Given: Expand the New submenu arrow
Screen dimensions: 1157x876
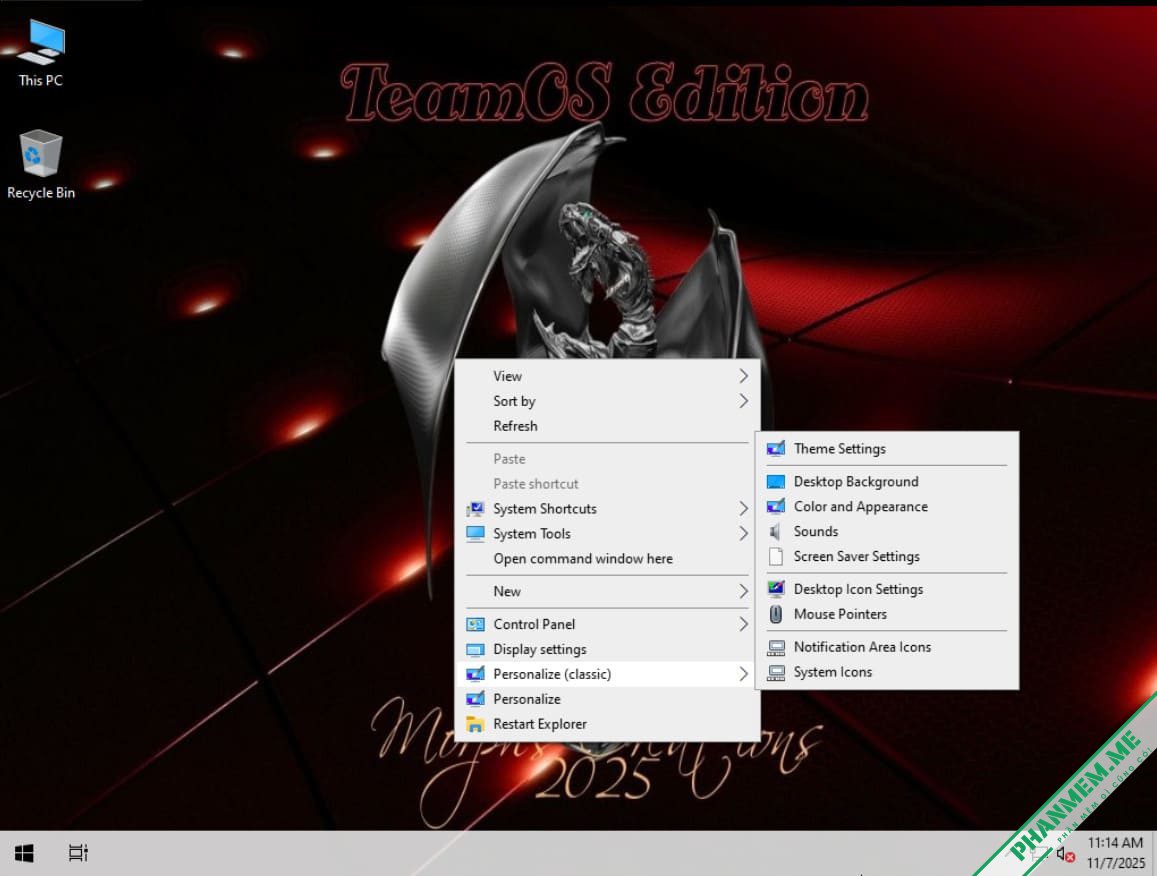Looking at the screenshot, I should click(x=744, y=591).
